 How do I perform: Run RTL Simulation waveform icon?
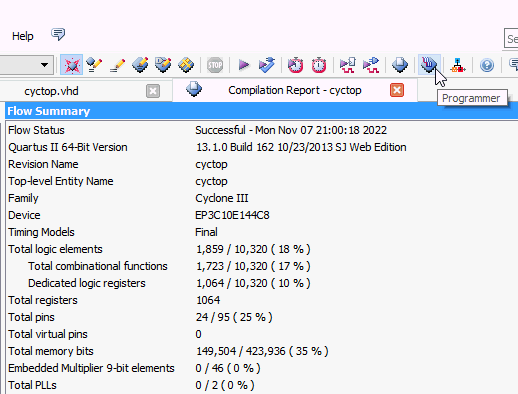coord(347,65)
